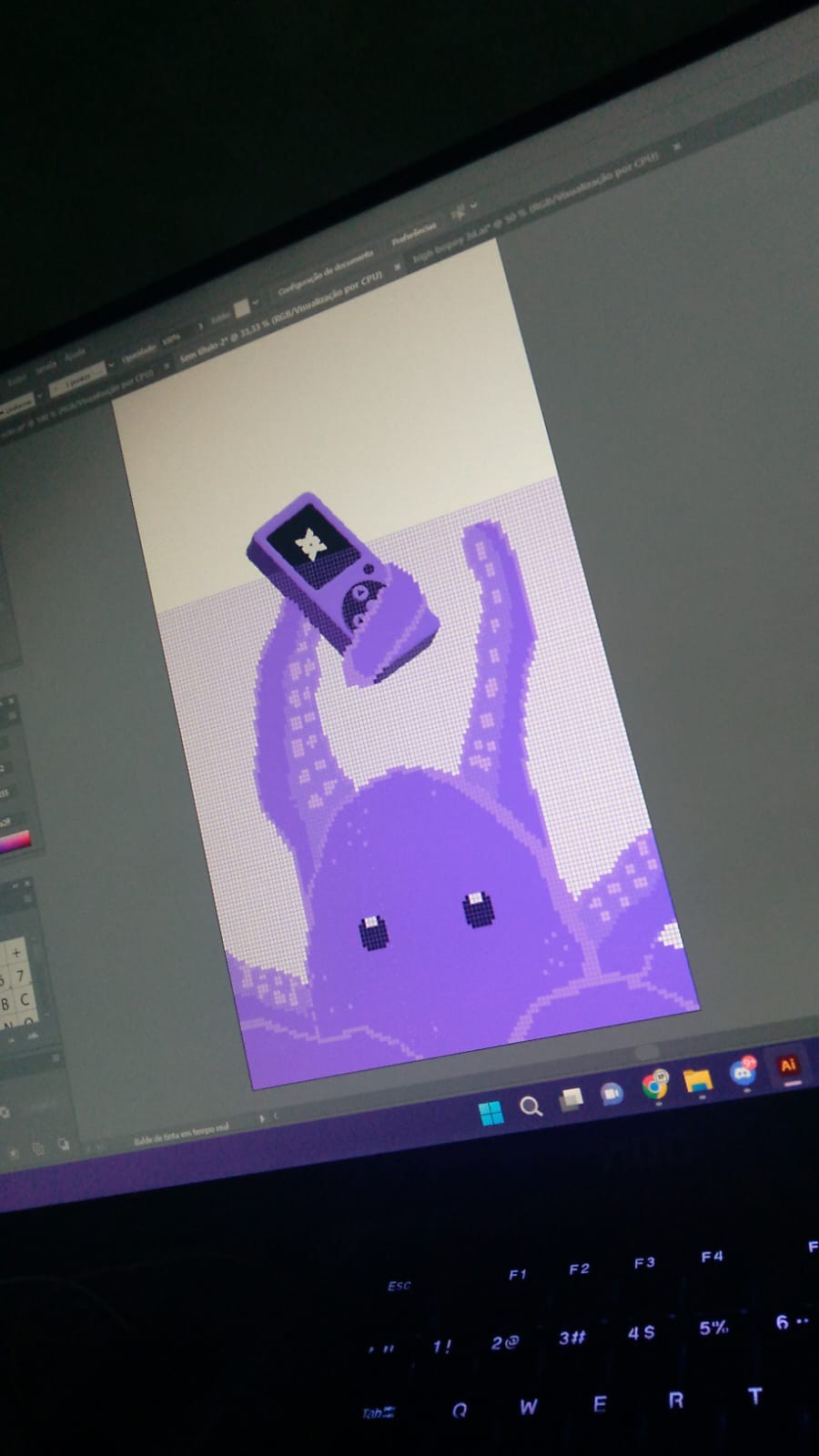
Task: Close the Sem título-2 document tab
Action: point(397,268)
